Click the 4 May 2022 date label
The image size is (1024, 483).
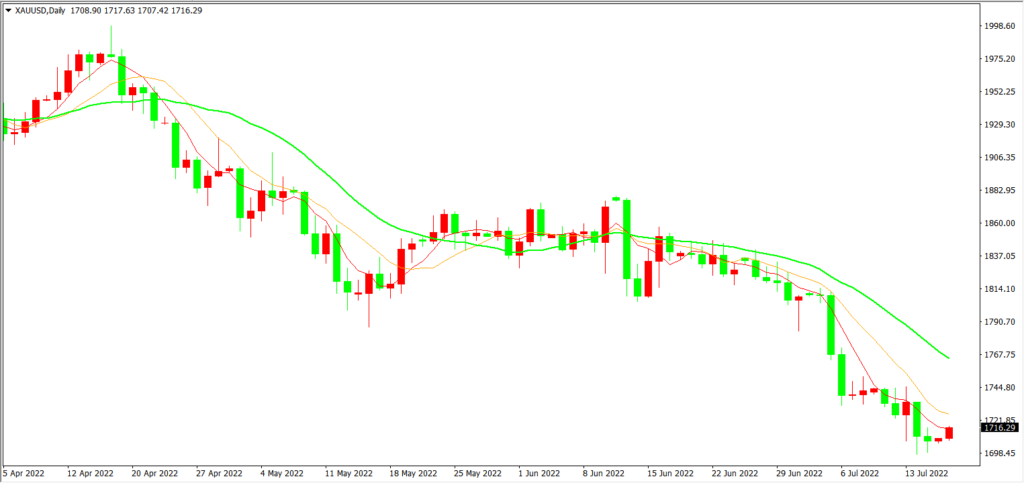tap(282, 471)
